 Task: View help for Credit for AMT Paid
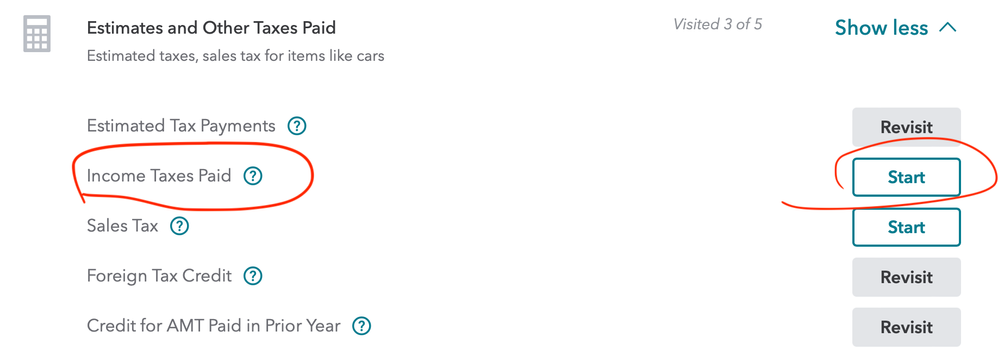point(362,327)
